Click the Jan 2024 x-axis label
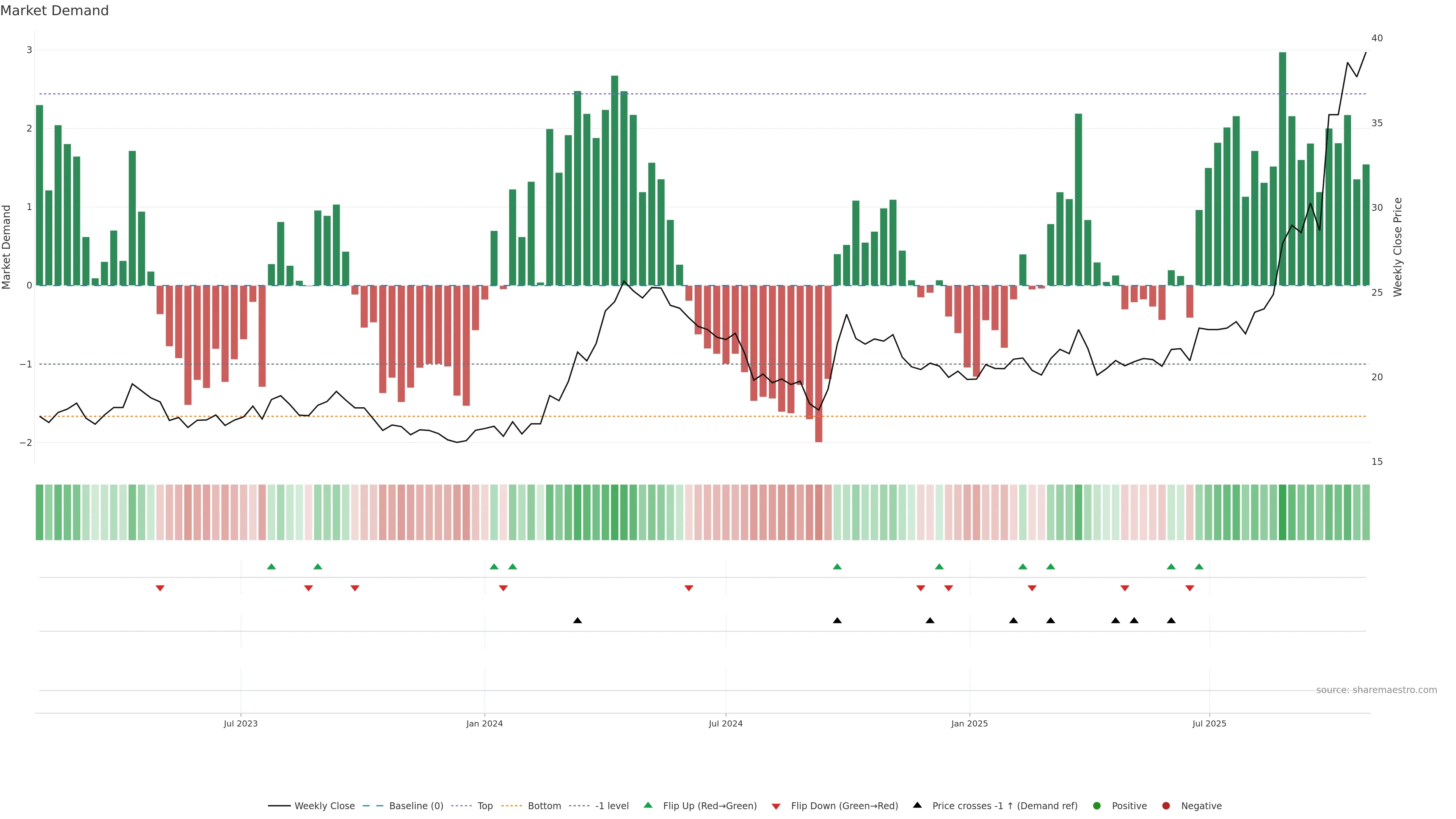 pyautogui.click(x=485, y=723)
